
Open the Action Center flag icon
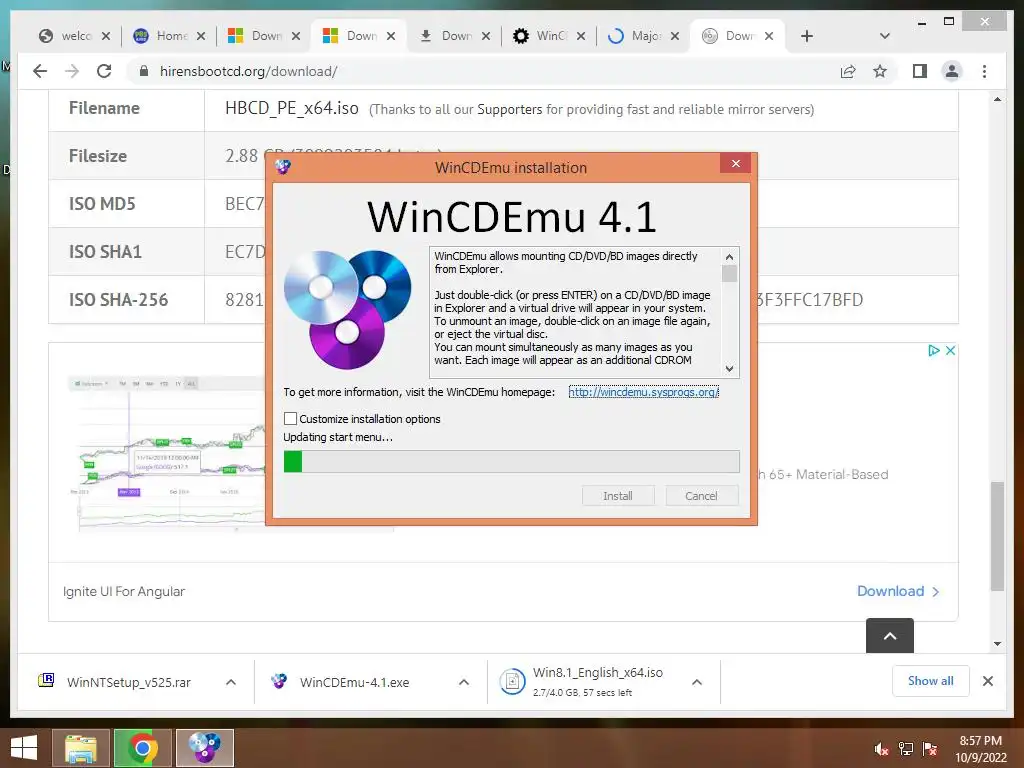[x=930, y=749]
